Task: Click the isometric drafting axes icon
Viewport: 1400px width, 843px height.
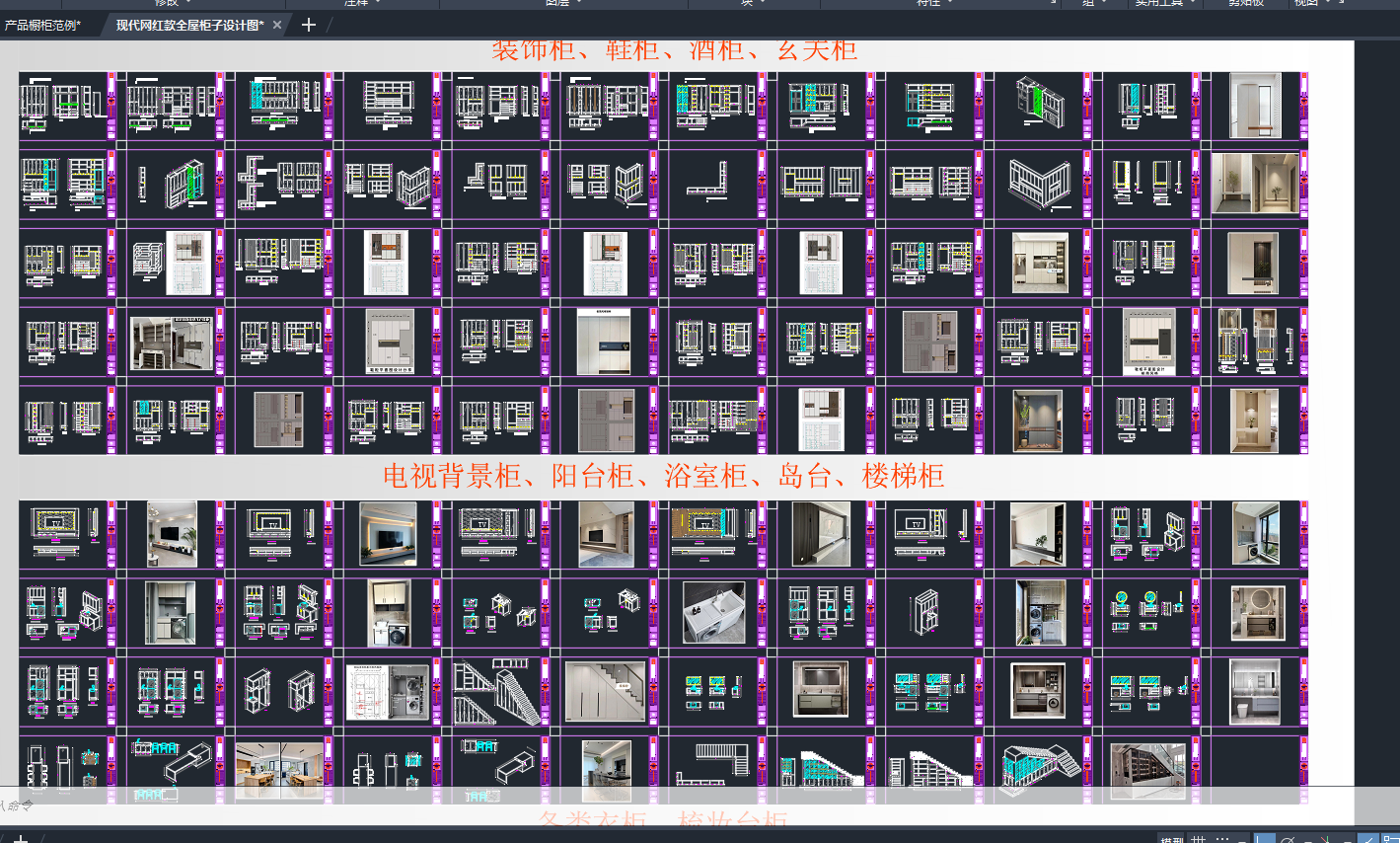Action: point(1325,840)
